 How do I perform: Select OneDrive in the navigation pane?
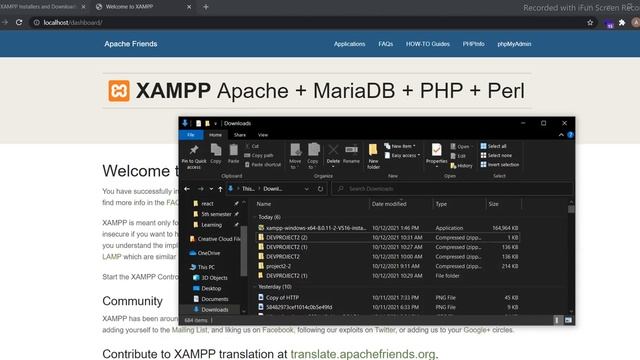204,253
